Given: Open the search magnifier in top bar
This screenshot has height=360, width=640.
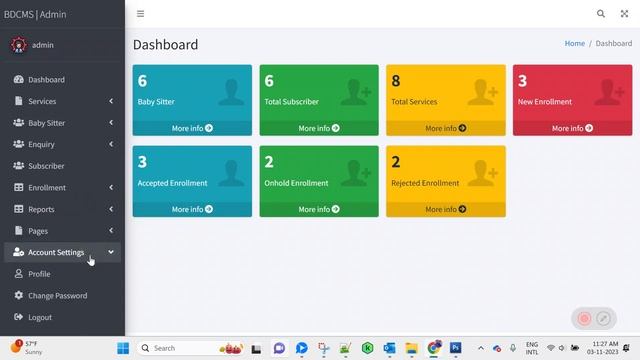Looking at the screenshot, I should [601, 14].
